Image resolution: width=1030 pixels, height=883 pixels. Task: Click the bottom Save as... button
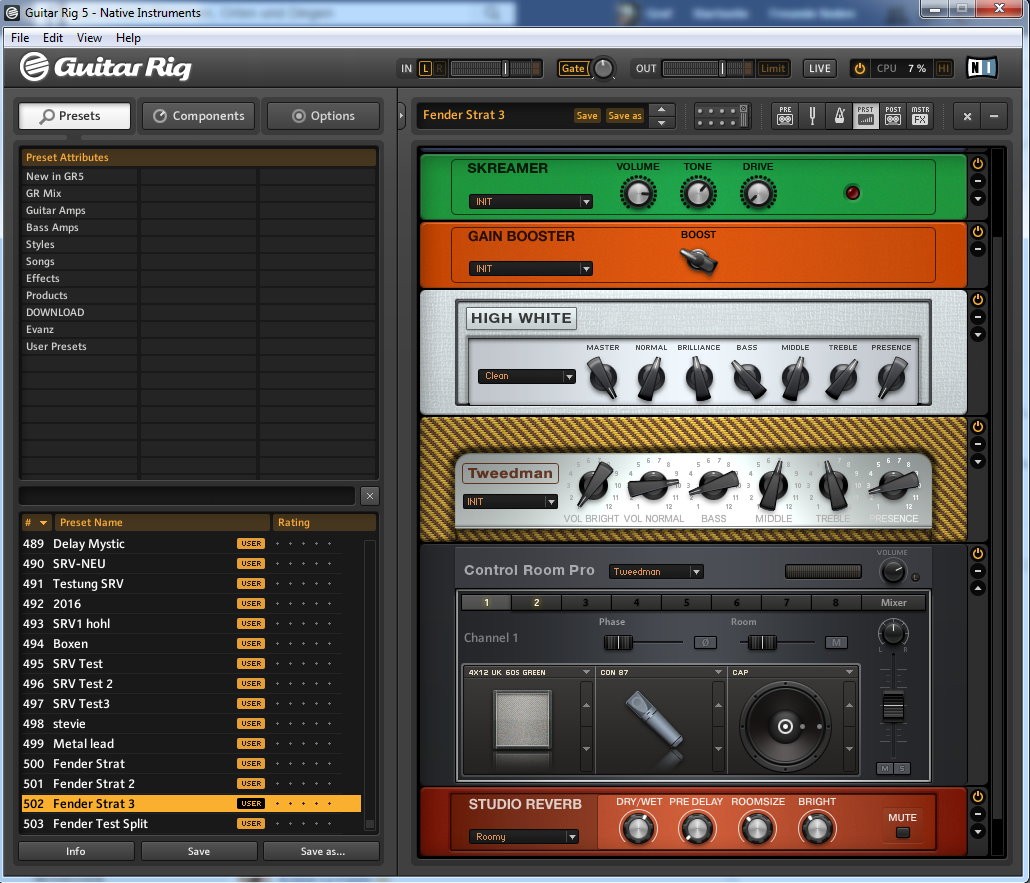[322, 851]
